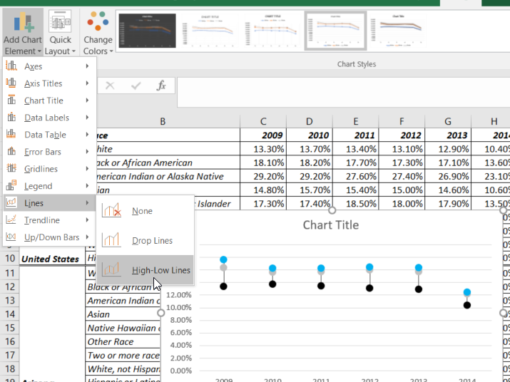Click the Lines menu icon

click(11, 203)
